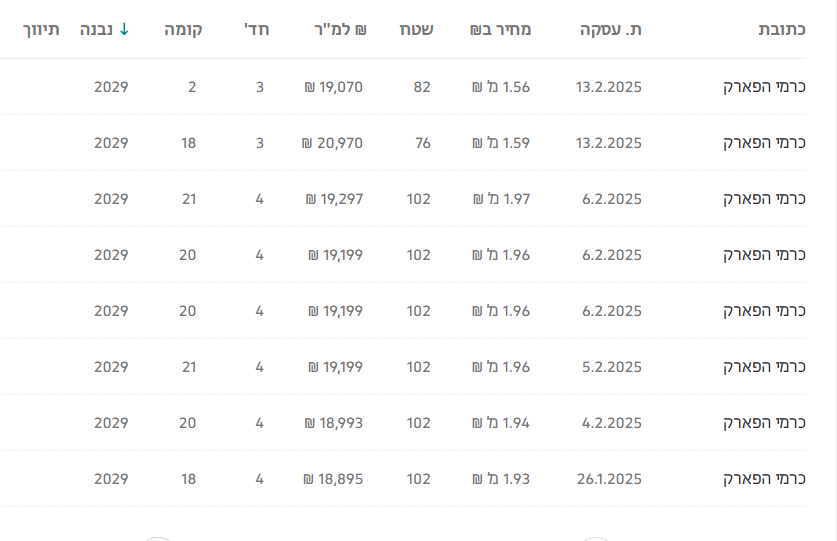The width and height of the screenshot is (837, 541).
Task: Click the 1.97 מ' ₪ price cell
Action: (x=501, y=199)
